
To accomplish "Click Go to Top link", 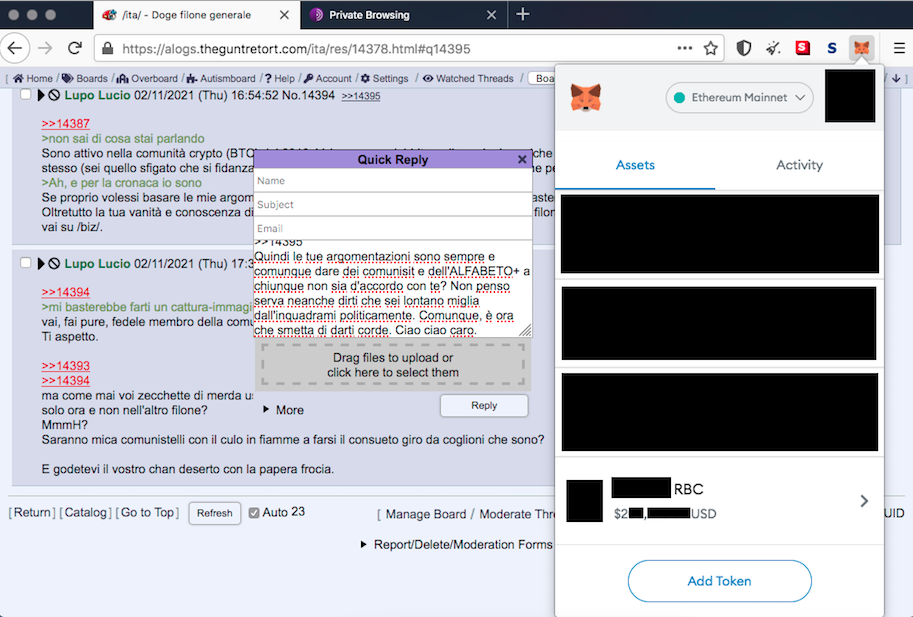I will (147, 512).
